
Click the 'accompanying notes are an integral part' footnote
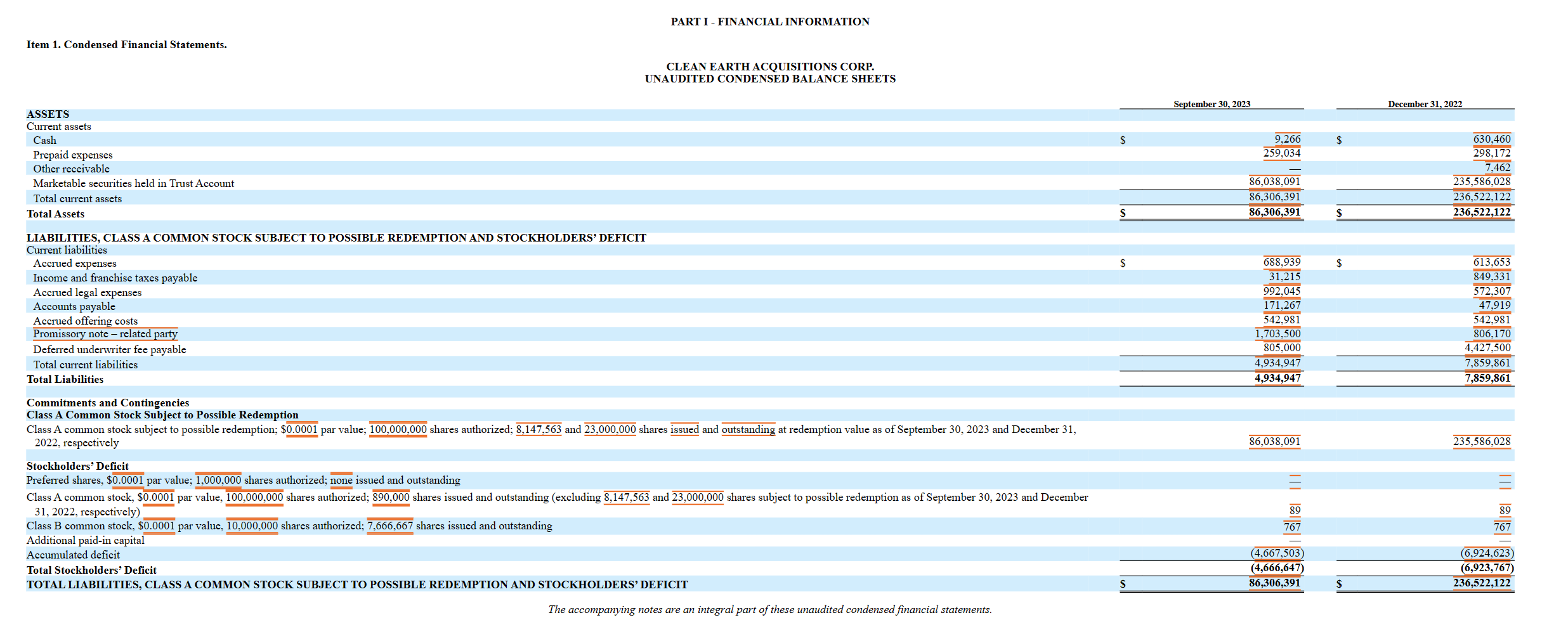click(770, 609)
